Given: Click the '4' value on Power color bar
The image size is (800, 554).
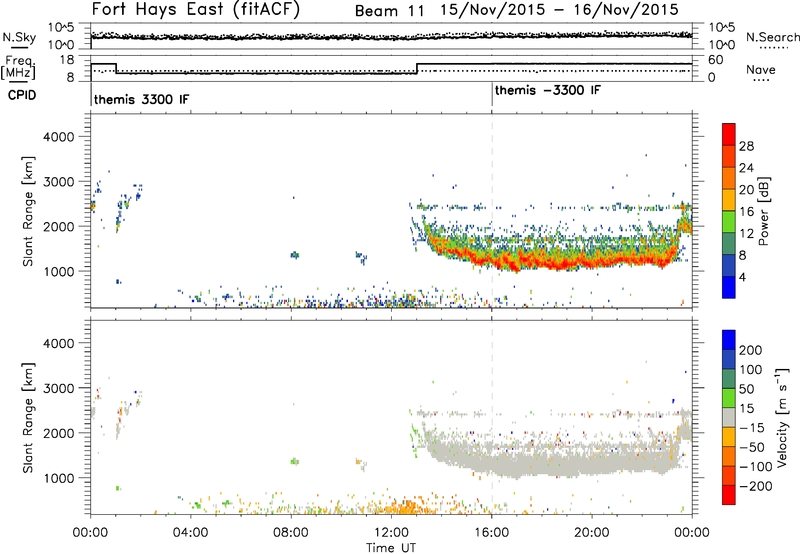Looking at the screenshot, I should [742, 277].
